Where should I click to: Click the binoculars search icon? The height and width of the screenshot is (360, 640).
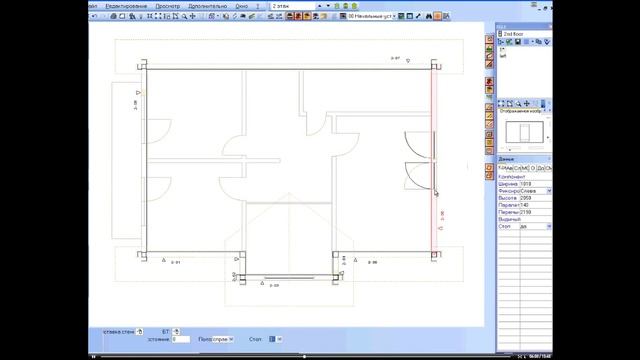(429, 16)
